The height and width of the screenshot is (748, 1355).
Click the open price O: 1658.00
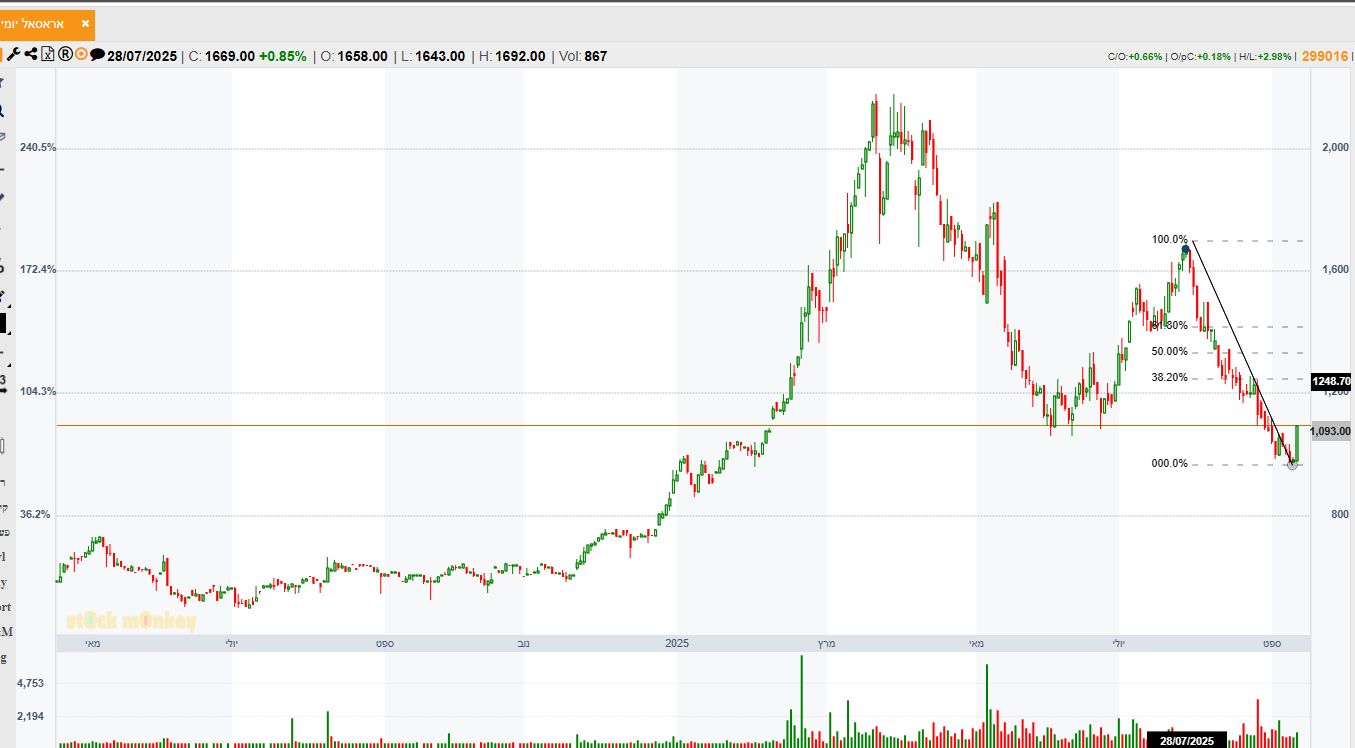[354, 56]
